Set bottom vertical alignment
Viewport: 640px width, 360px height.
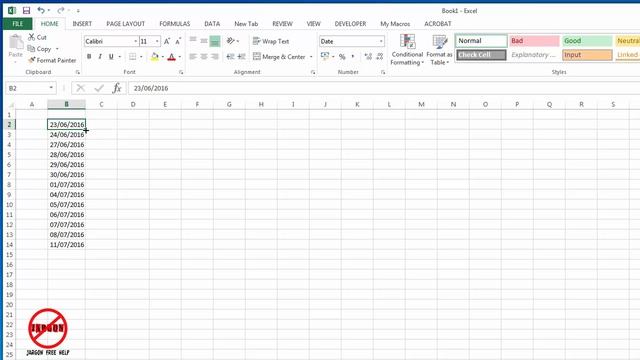click(215, 41)
